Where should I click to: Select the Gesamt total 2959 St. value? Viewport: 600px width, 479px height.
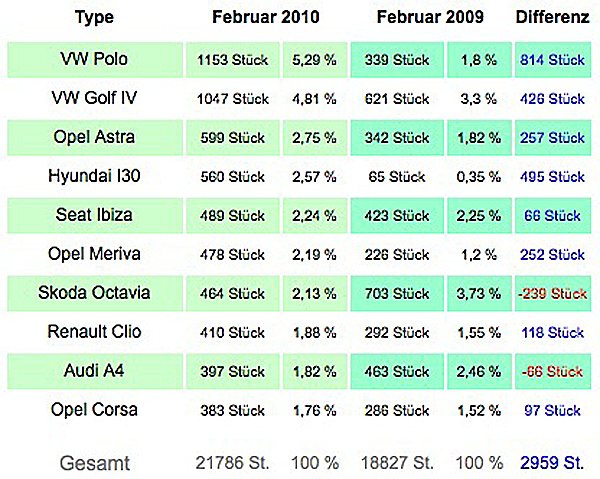point(552,463)
